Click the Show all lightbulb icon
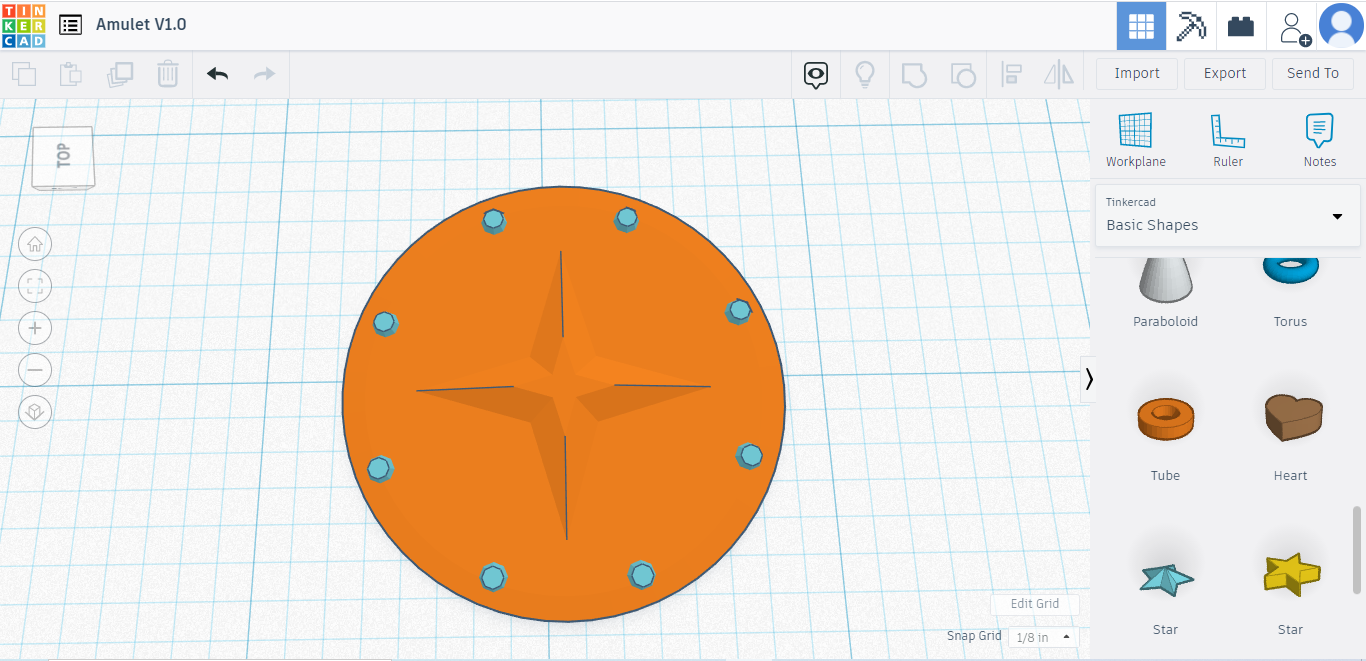 [x=865, y=74]
